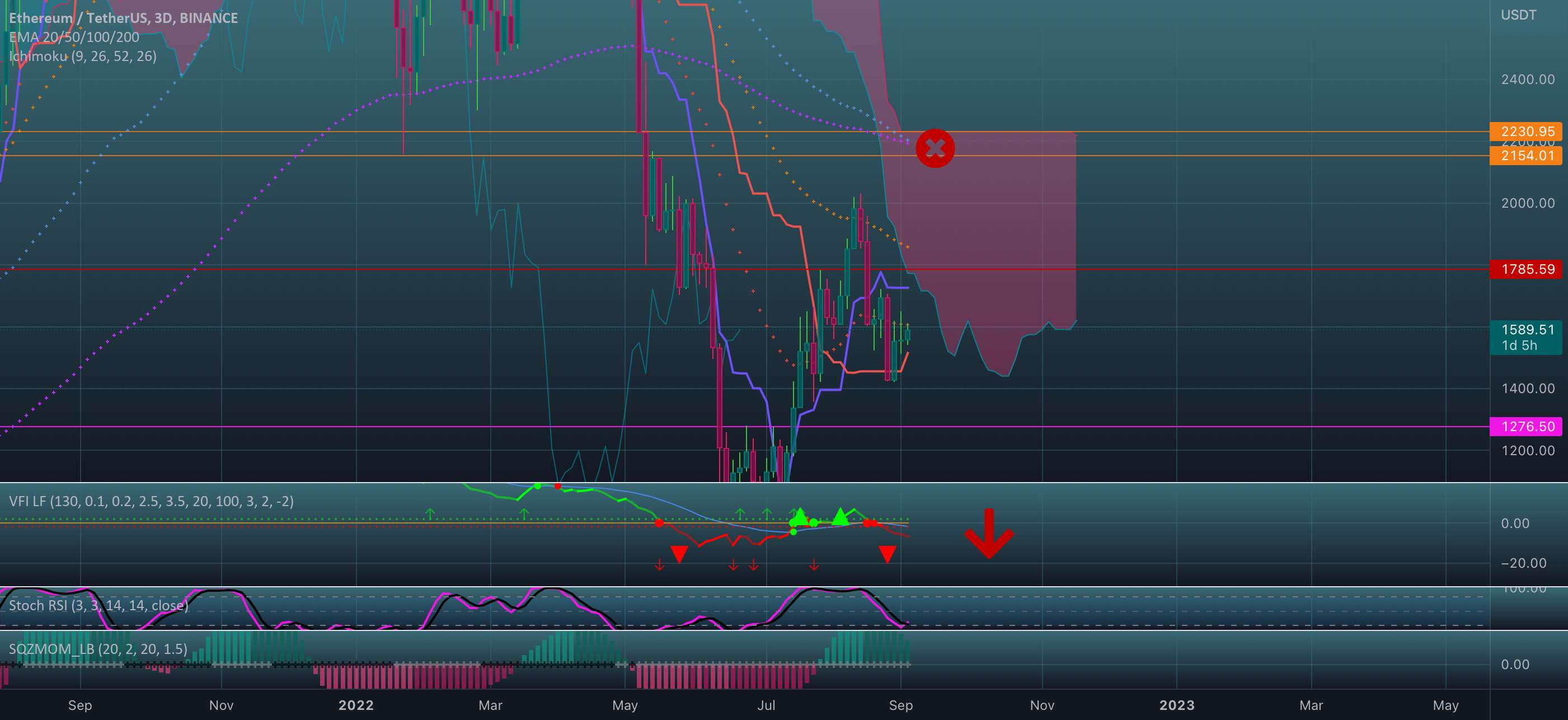Click the 2154.01 orange price label

1527,156
